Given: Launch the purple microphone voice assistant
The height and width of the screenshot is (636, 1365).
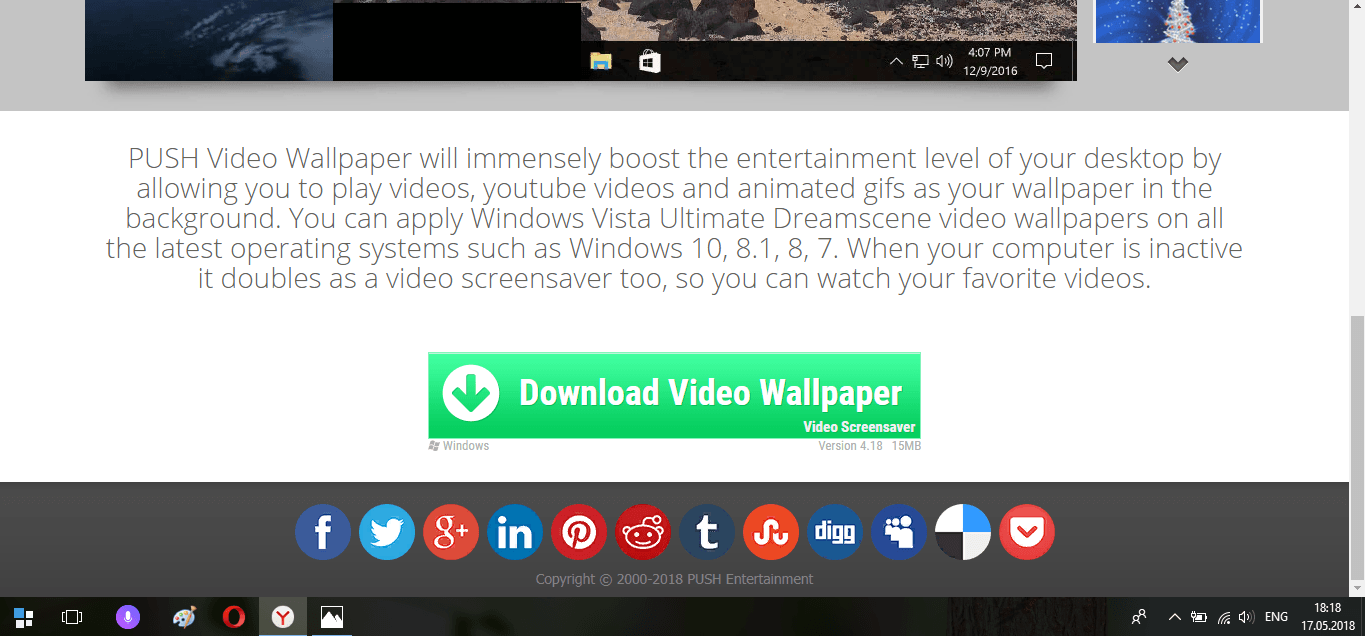Looking at the screenshot, I should pyautogui.click(x=127, y=617).
